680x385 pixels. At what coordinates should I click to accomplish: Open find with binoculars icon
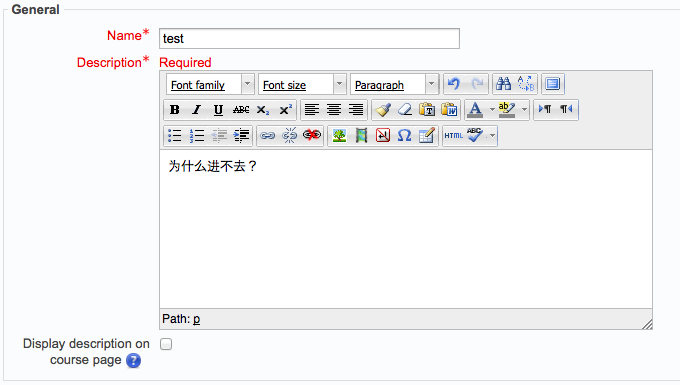click(503, 84)
